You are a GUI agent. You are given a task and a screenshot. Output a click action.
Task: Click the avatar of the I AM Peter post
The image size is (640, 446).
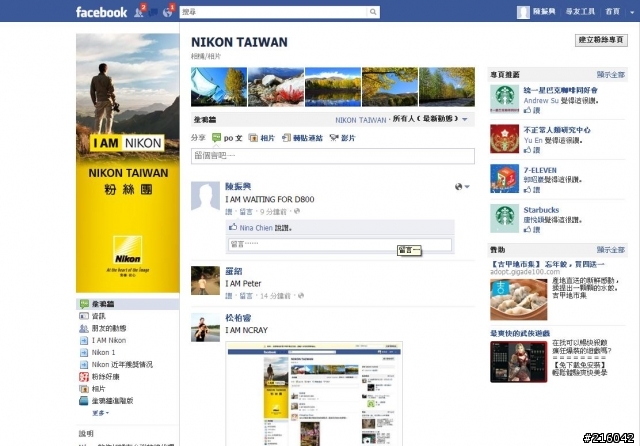205,280
